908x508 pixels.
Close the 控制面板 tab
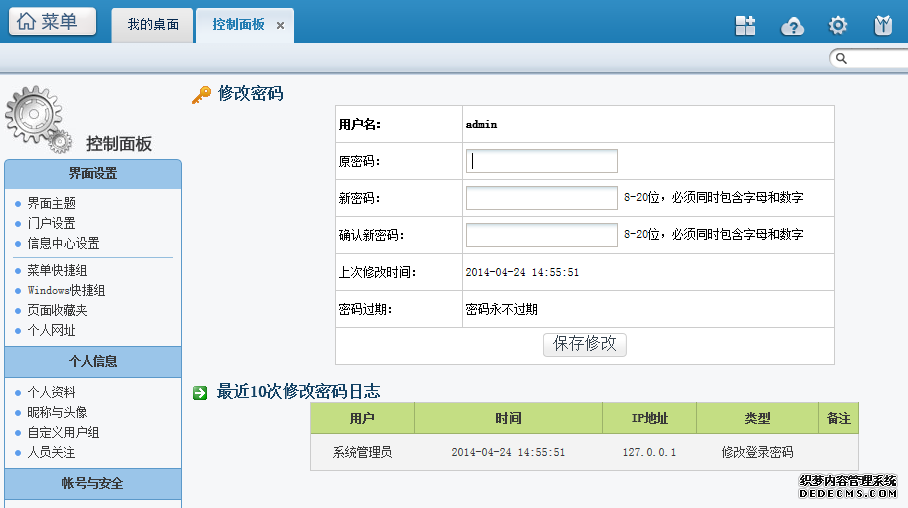pos(280,25)
